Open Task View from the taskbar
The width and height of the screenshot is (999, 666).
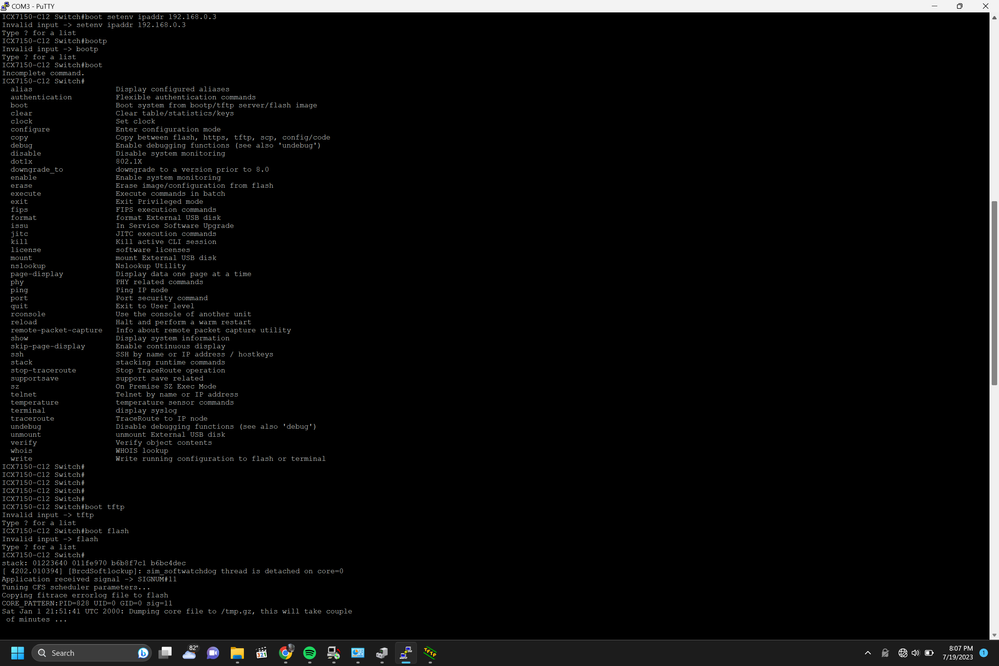tap(165, 653)
